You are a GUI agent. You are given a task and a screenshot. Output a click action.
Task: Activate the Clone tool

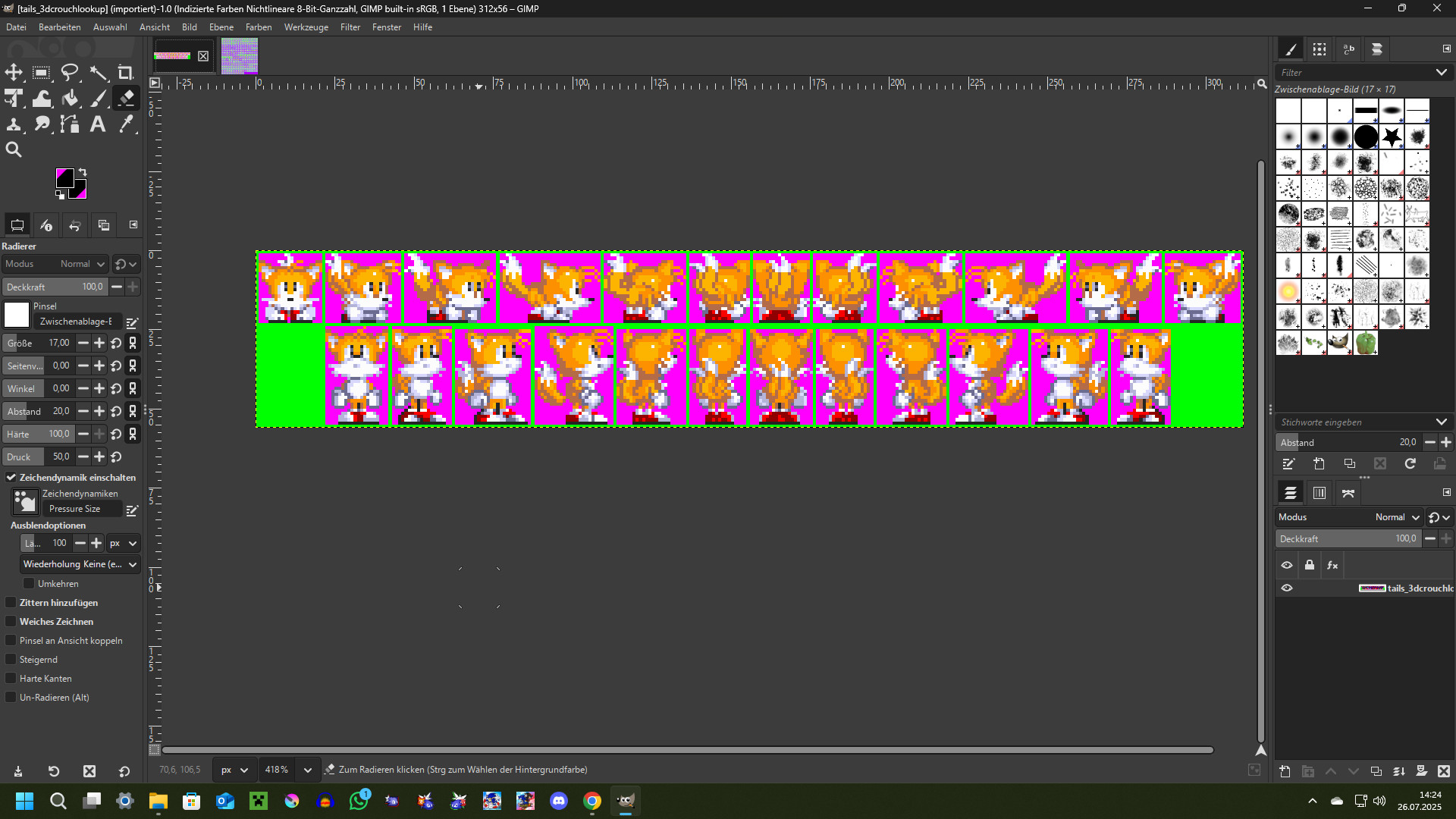pyautogui.click(x=14, y=124)
